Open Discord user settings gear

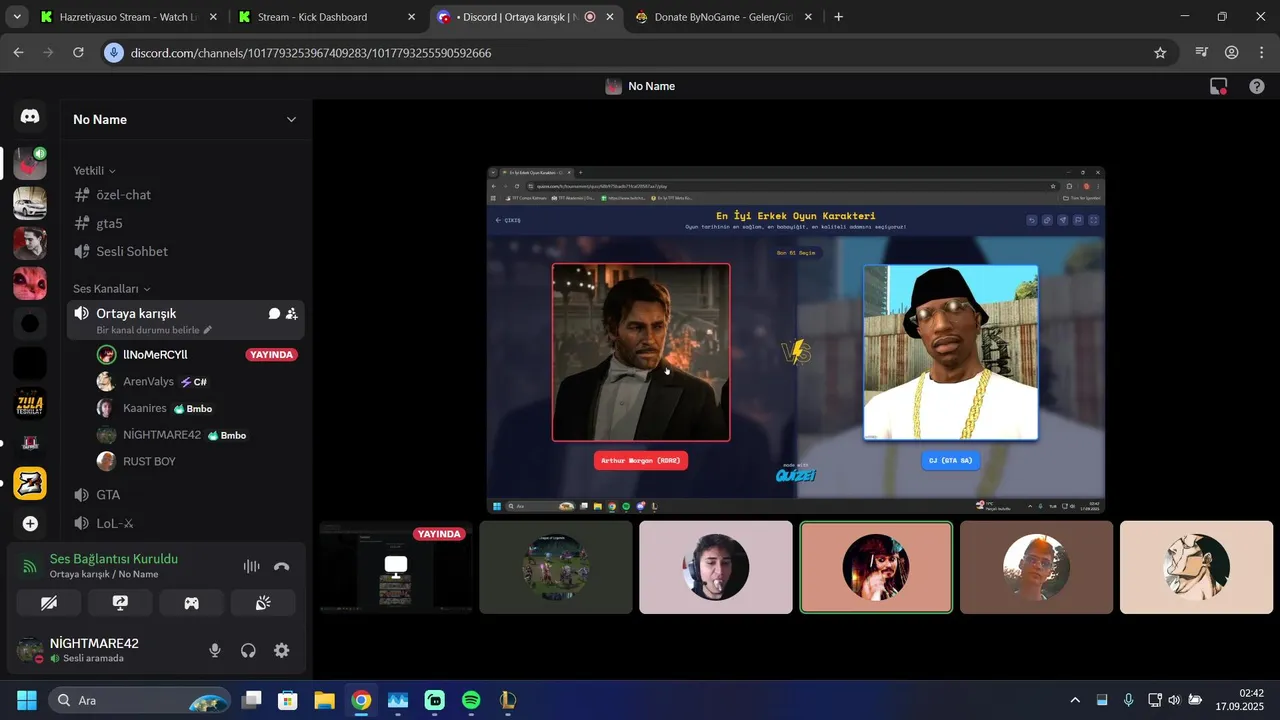(282, 650)
